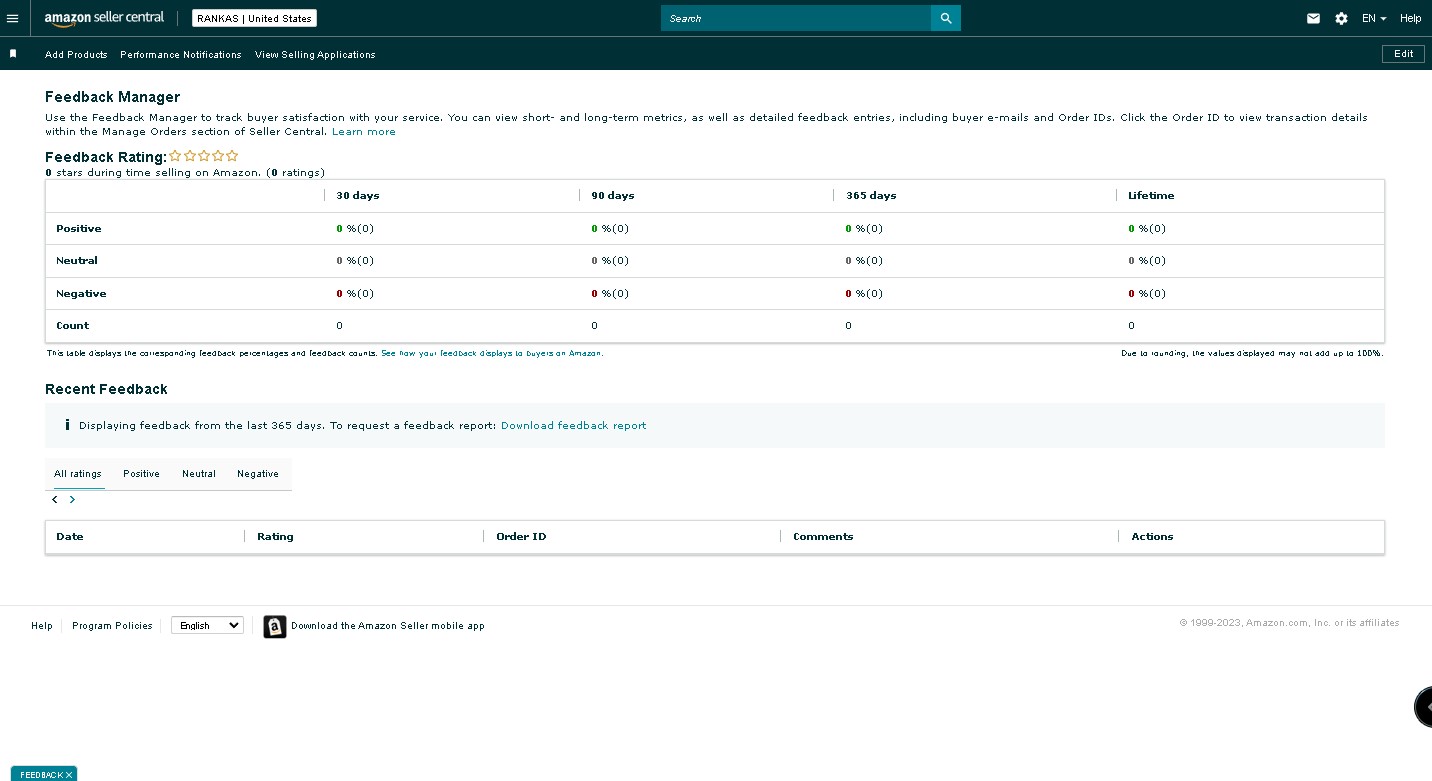The height and width of the screenshot is (781, 1432).
Task: Open the EN language dropdown in the header
Action: tap(1374, 18)
